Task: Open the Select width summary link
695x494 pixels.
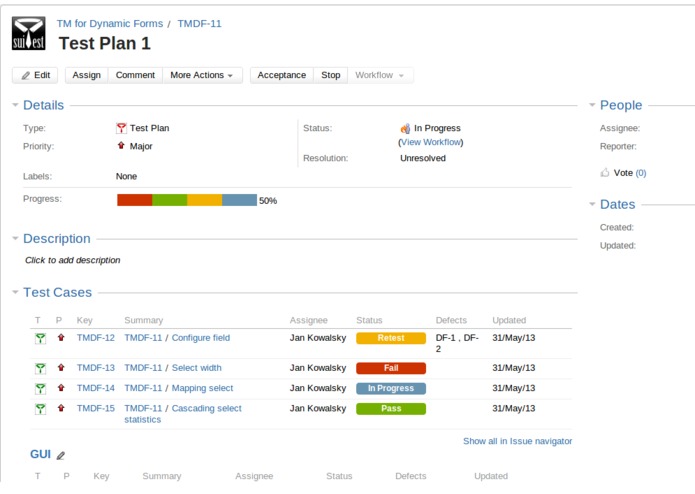Action: pyautogui.click(x=196, y=368)
